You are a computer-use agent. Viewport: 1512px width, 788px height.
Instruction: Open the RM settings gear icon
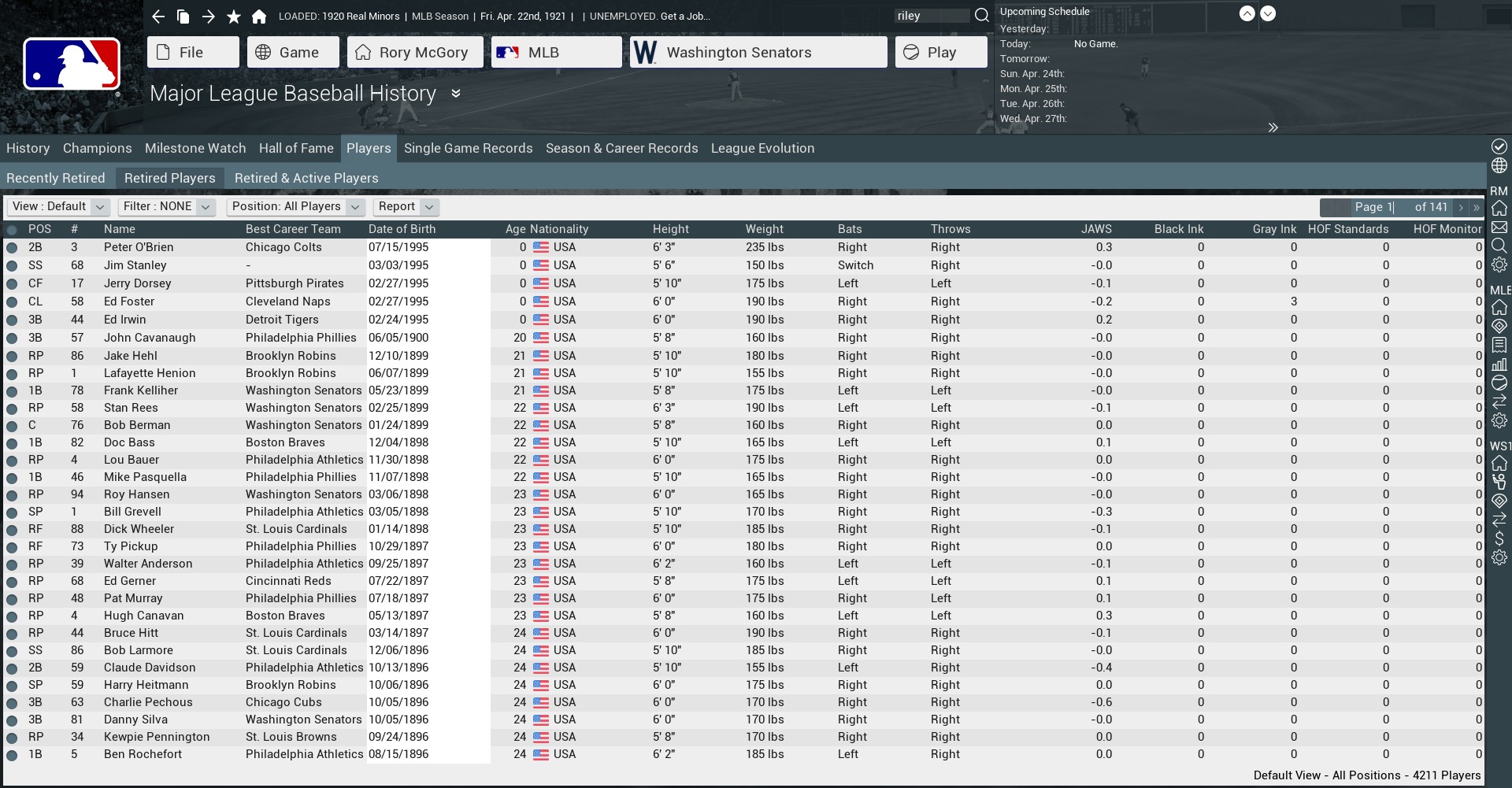[1499, 265]
